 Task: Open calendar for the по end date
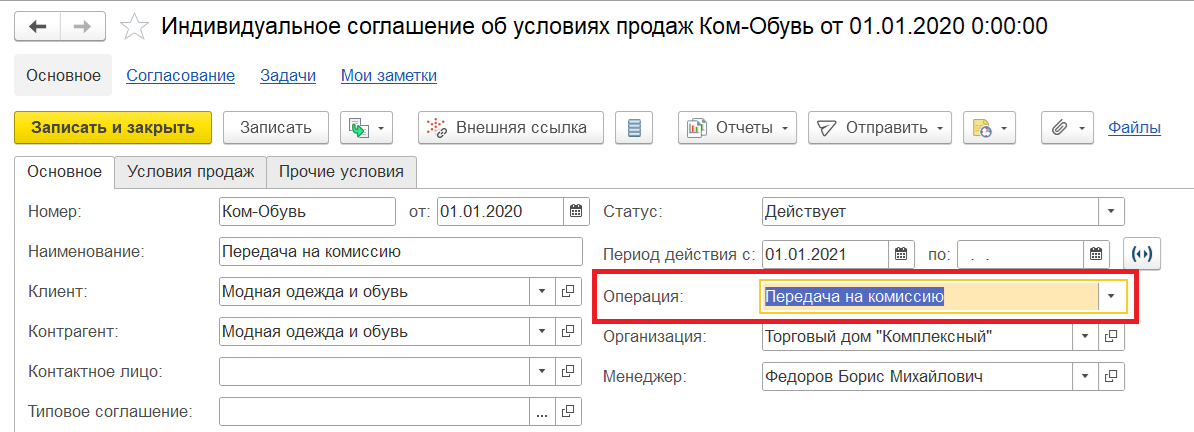(1096, 254)
